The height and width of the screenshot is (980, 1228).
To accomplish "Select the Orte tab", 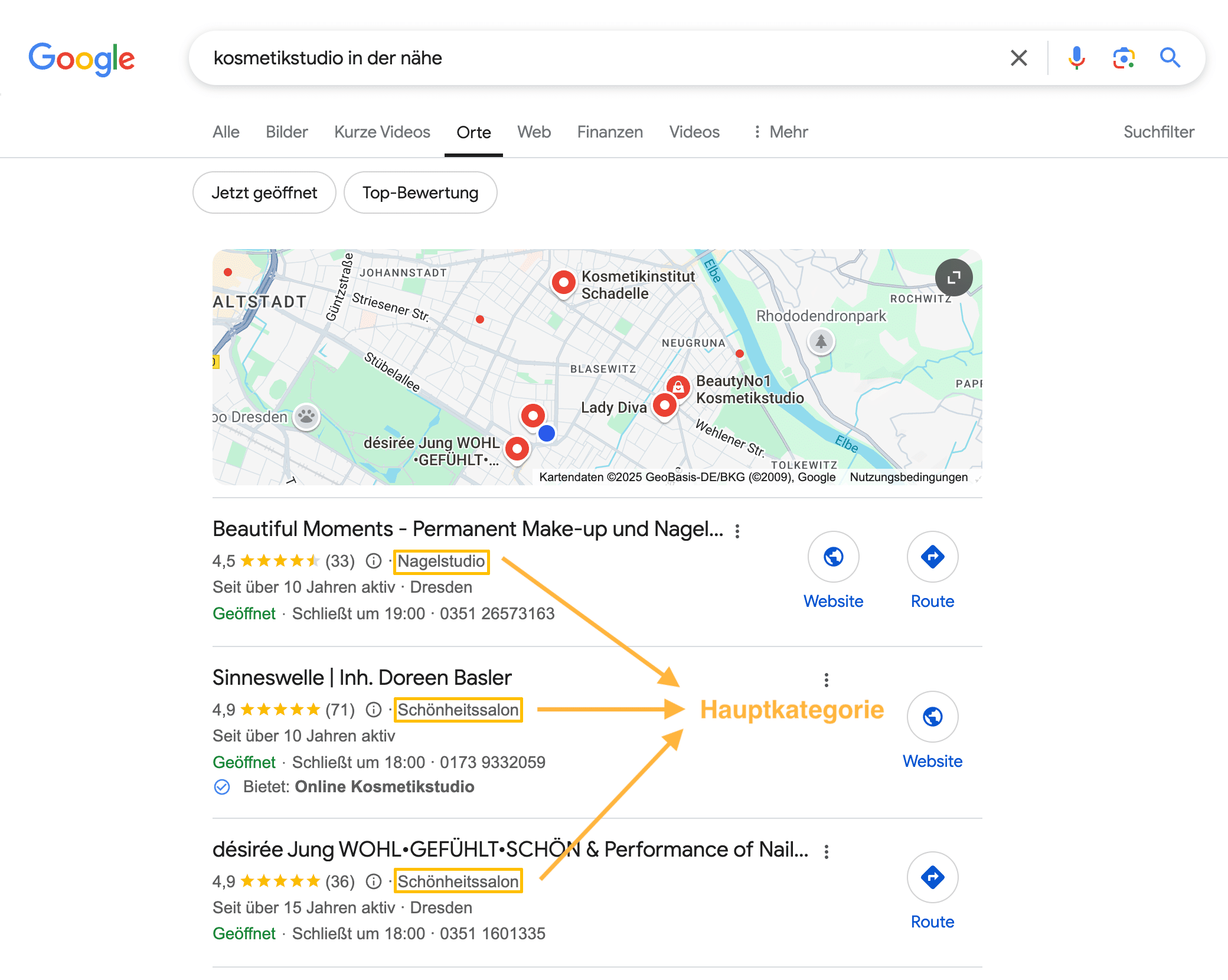I will tap(473, 132).
